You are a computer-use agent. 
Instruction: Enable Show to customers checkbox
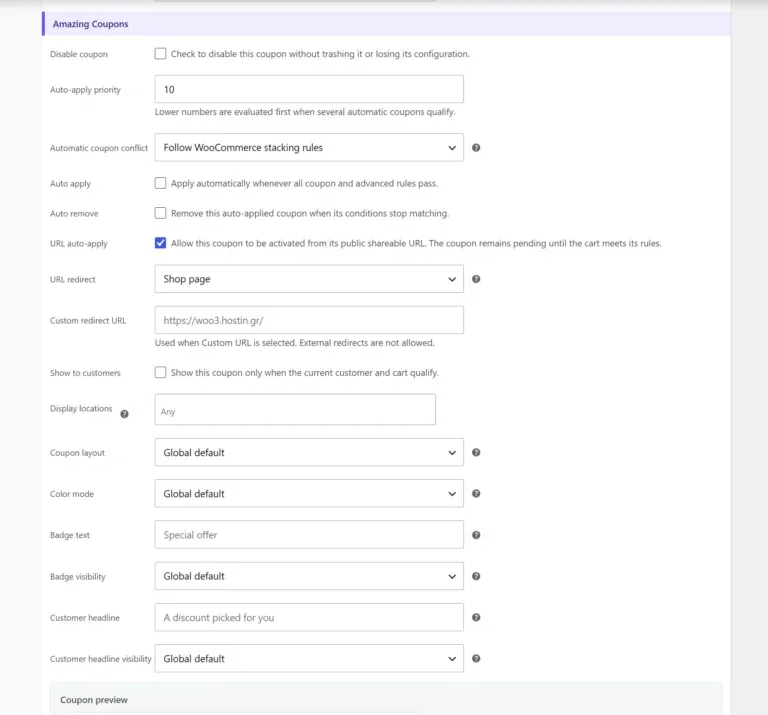160,372
